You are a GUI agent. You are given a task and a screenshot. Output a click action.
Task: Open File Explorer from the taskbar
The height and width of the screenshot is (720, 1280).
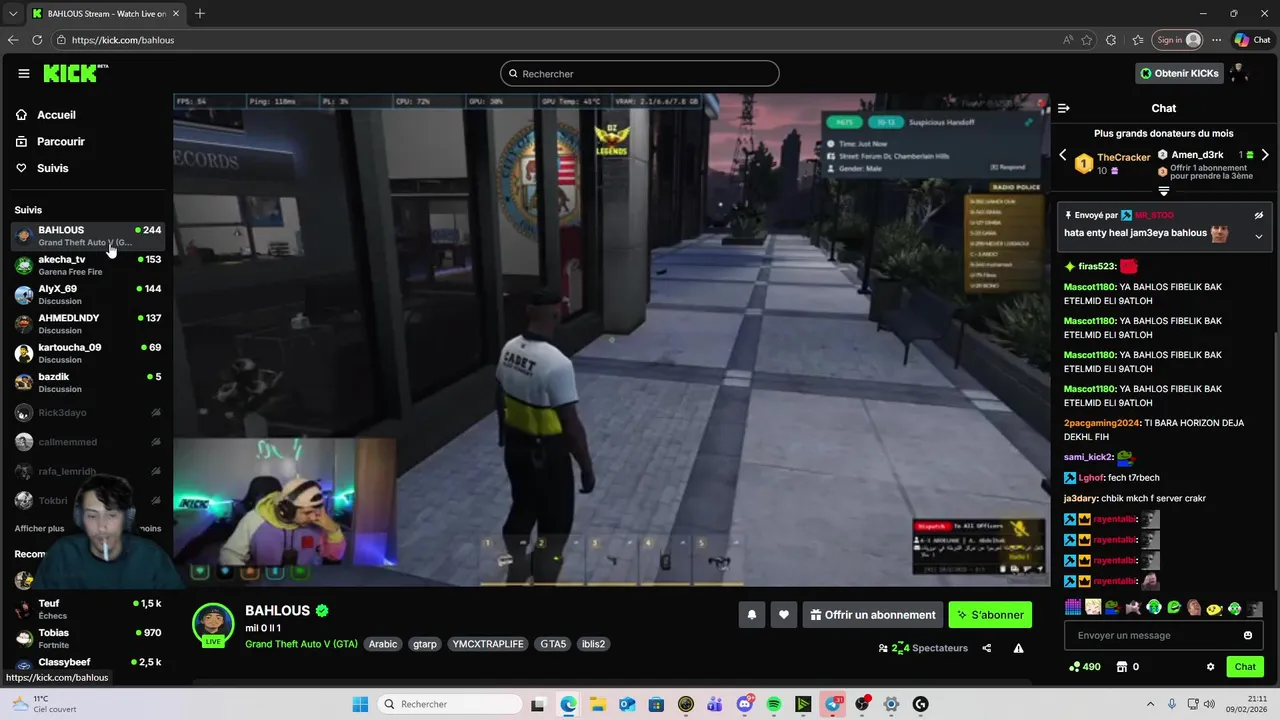[x=597, y=704]
